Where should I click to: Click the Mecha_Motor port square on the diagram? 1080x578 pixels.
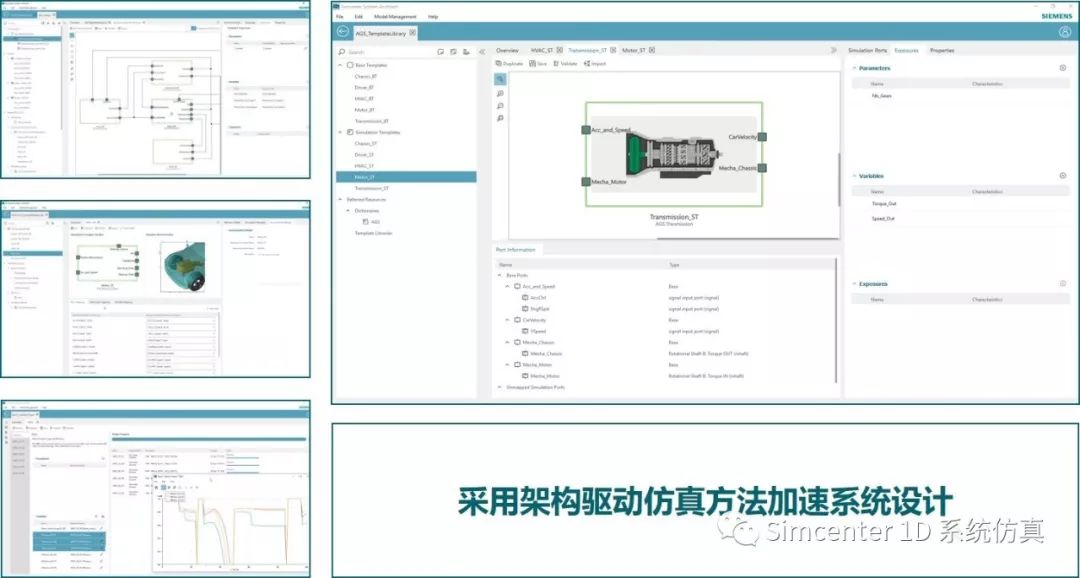(585, 182)
